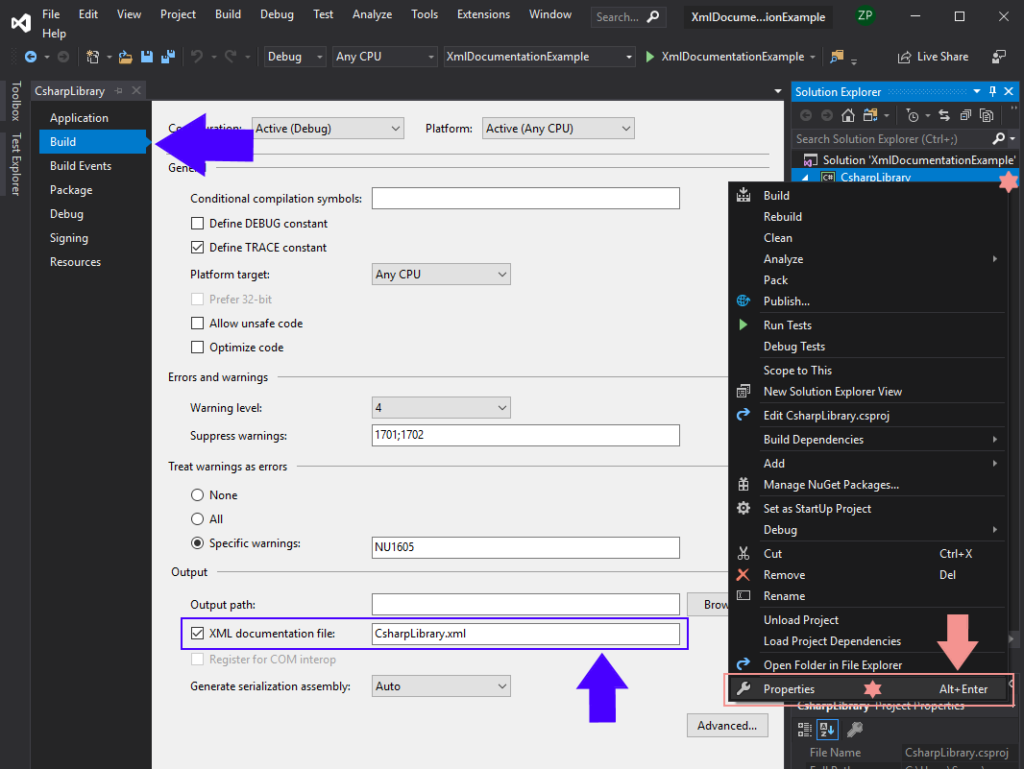Click the feedback icon beside Live Share
Viewport: 1024px width, 769px height.
[999, 57]
